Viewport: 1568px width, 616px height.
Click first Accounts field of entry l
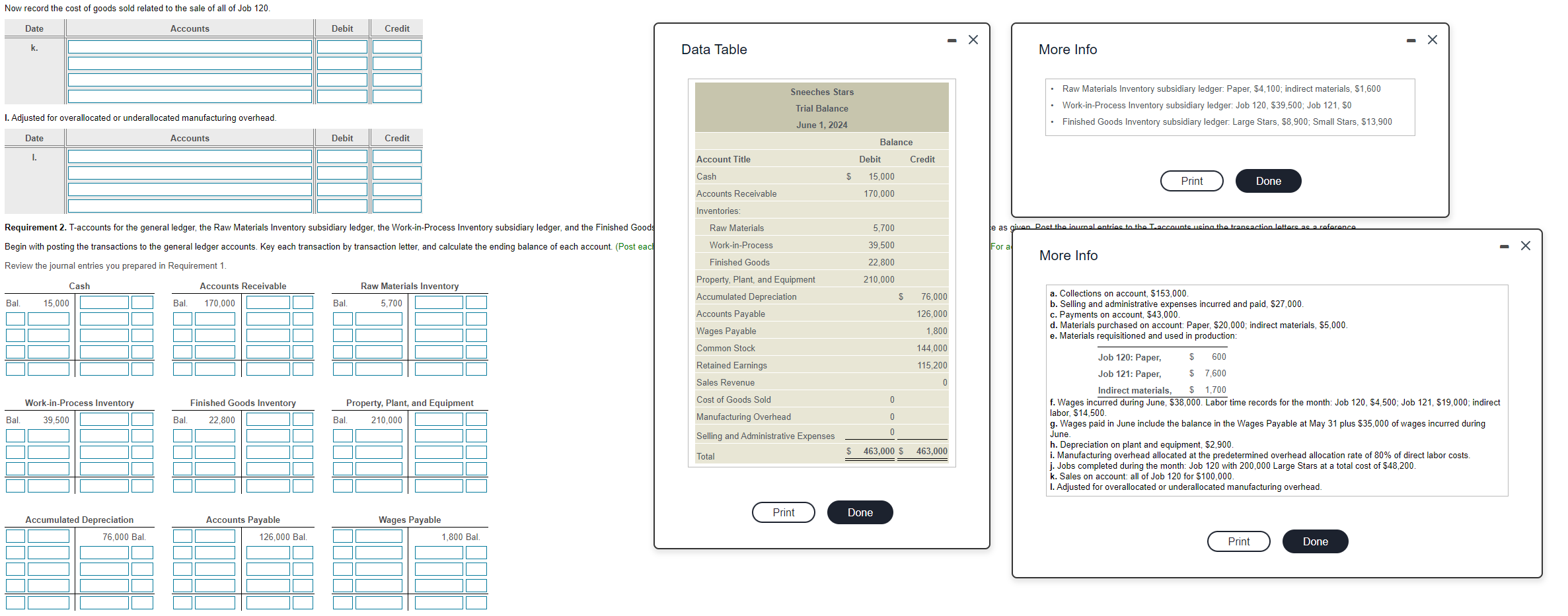coord(190,156)
